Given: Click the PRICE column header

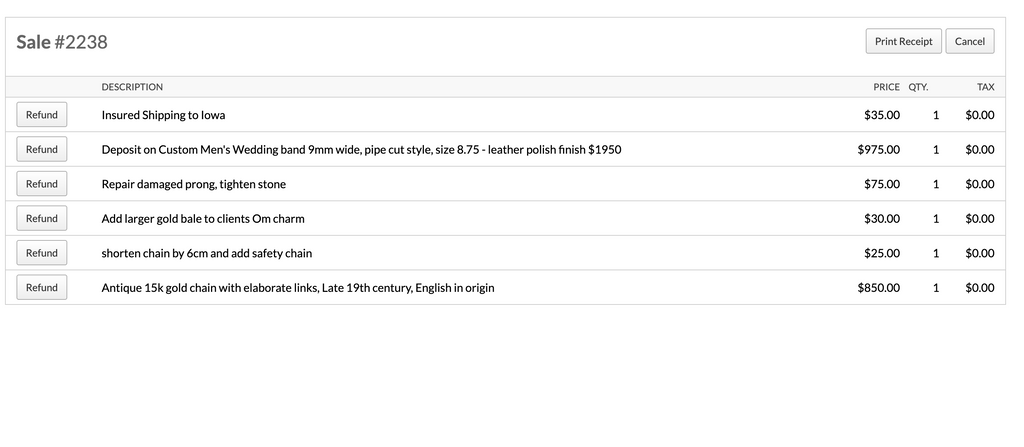Looking at the screenshot, I should pyautogui.click(x=886, y=87).
